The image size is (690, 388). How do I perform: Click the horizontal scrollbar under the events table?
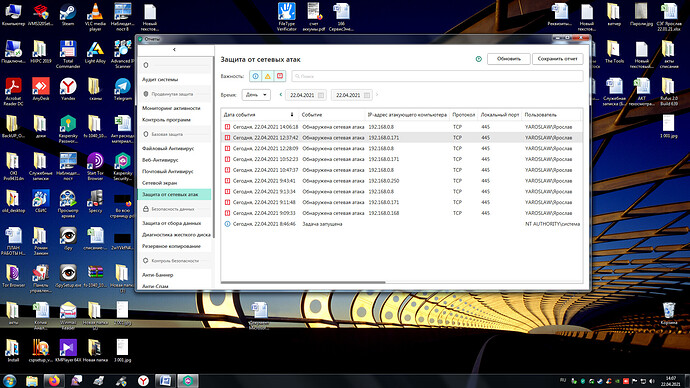pos(303,282)
